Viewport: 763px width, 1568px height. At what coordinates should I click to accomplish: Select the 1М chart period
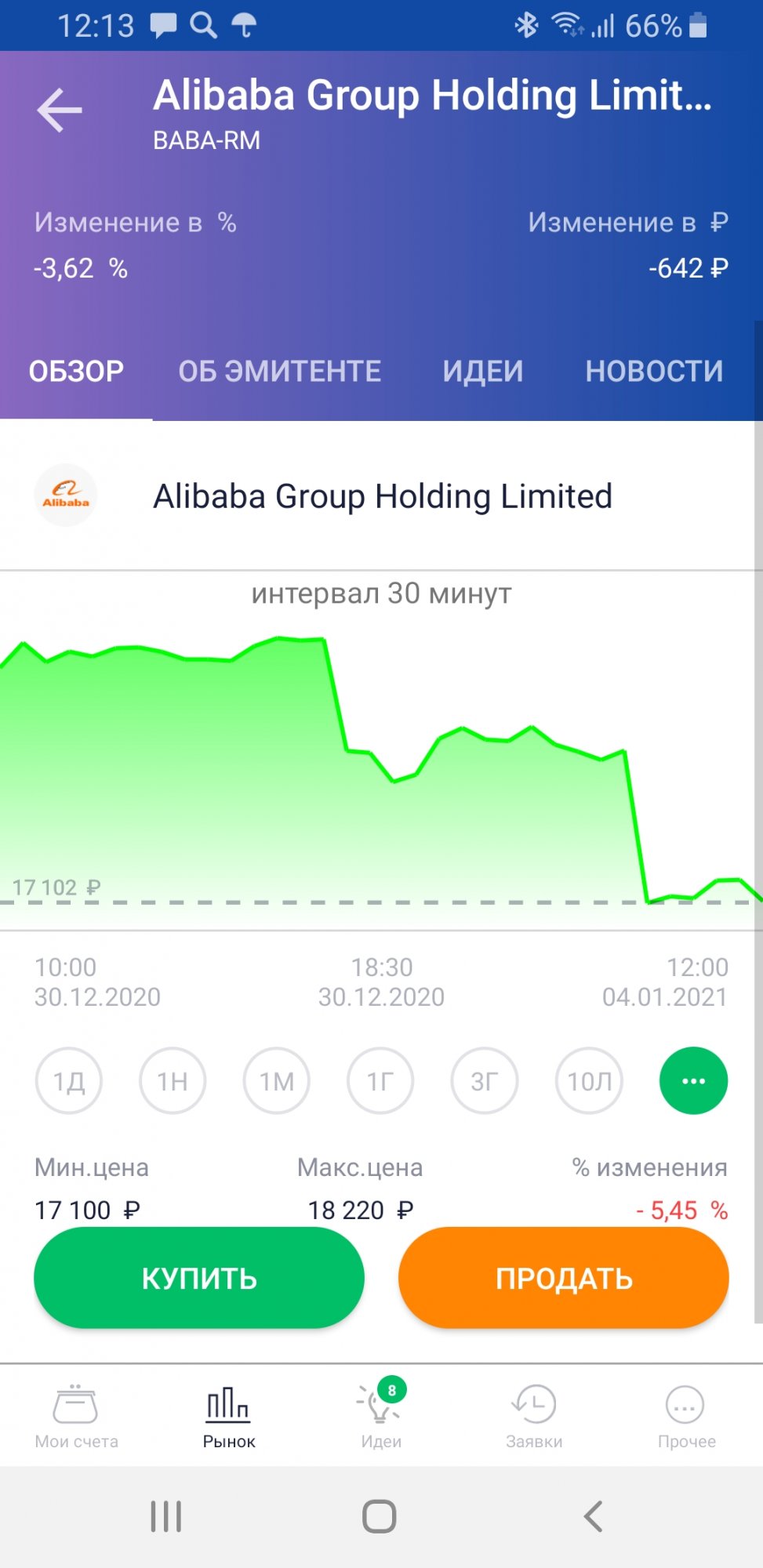277,1081
